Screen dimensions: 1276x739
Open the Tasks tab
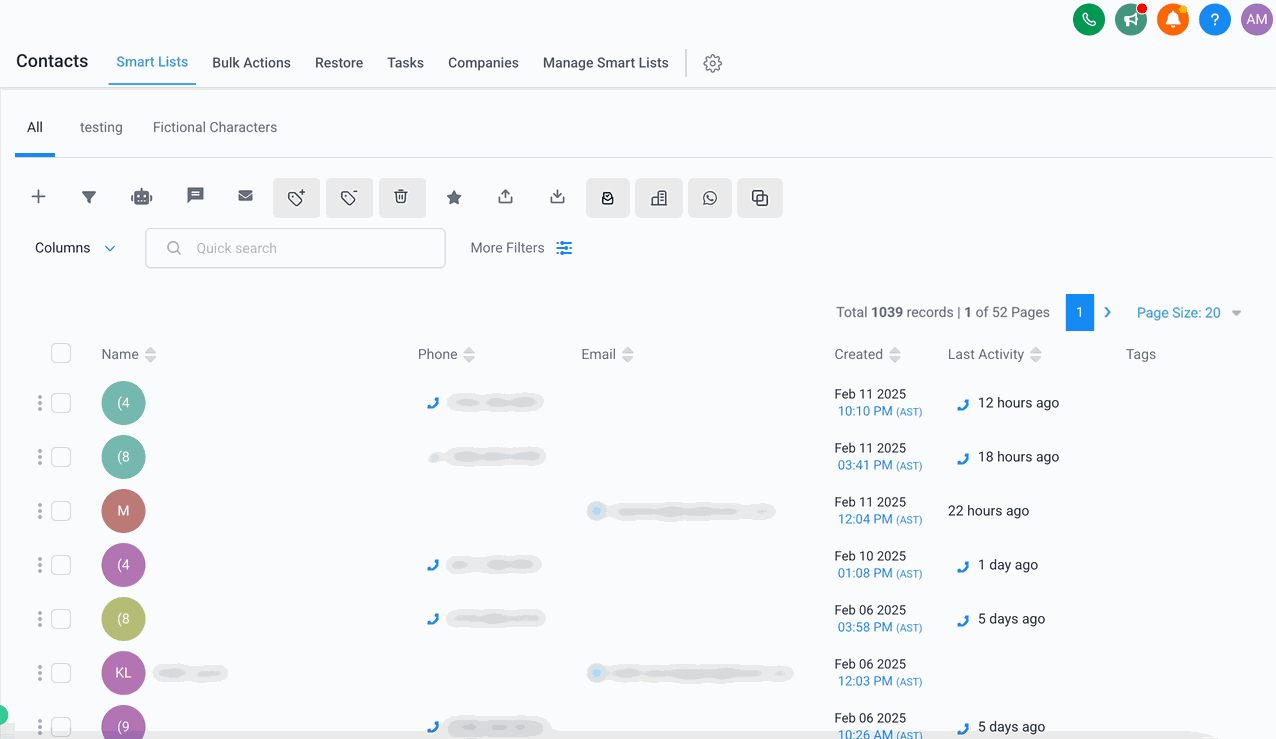pos(405,63)
